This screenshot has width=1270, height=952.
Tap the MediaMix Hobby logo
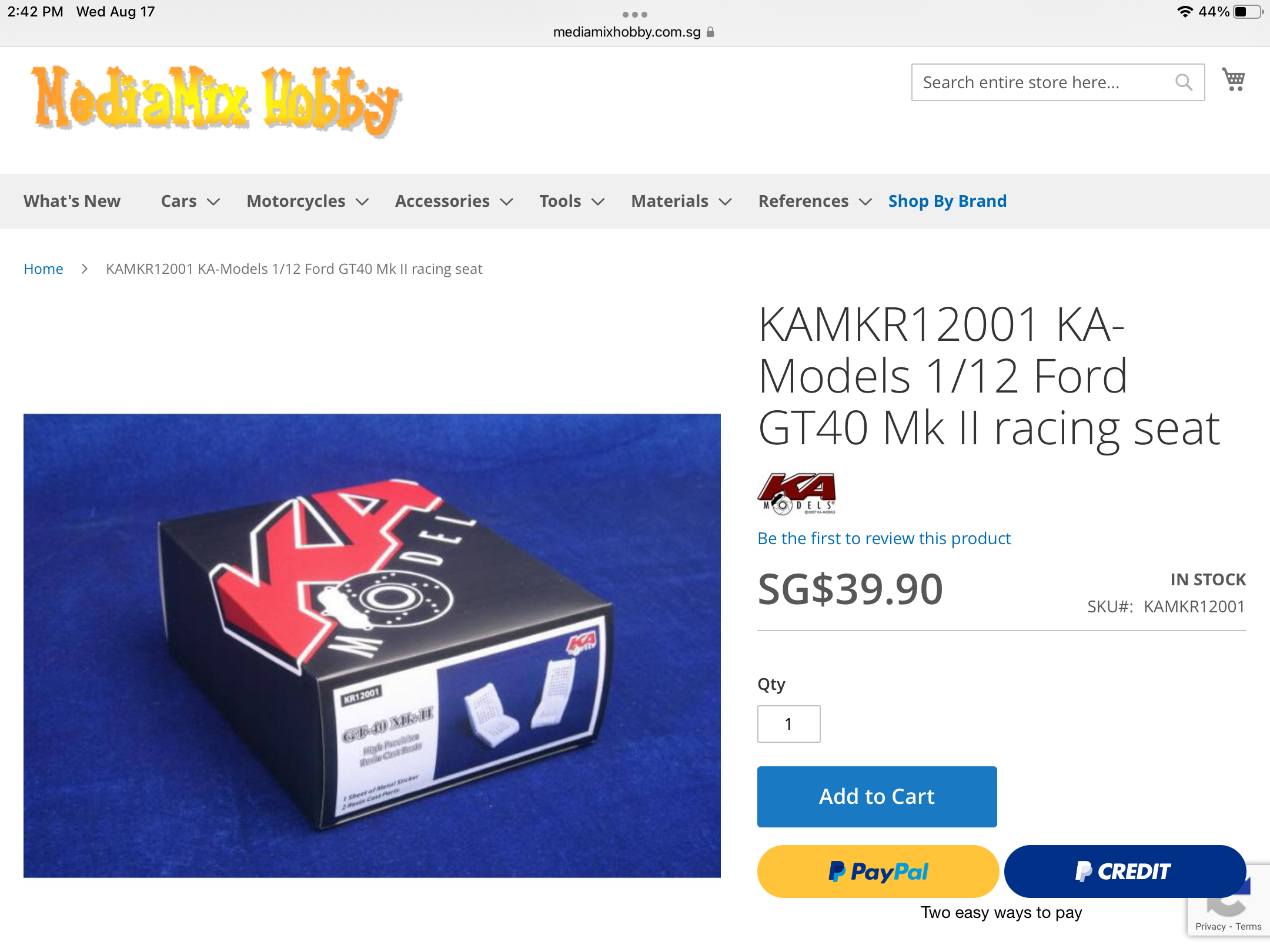[x=217, y=101]
